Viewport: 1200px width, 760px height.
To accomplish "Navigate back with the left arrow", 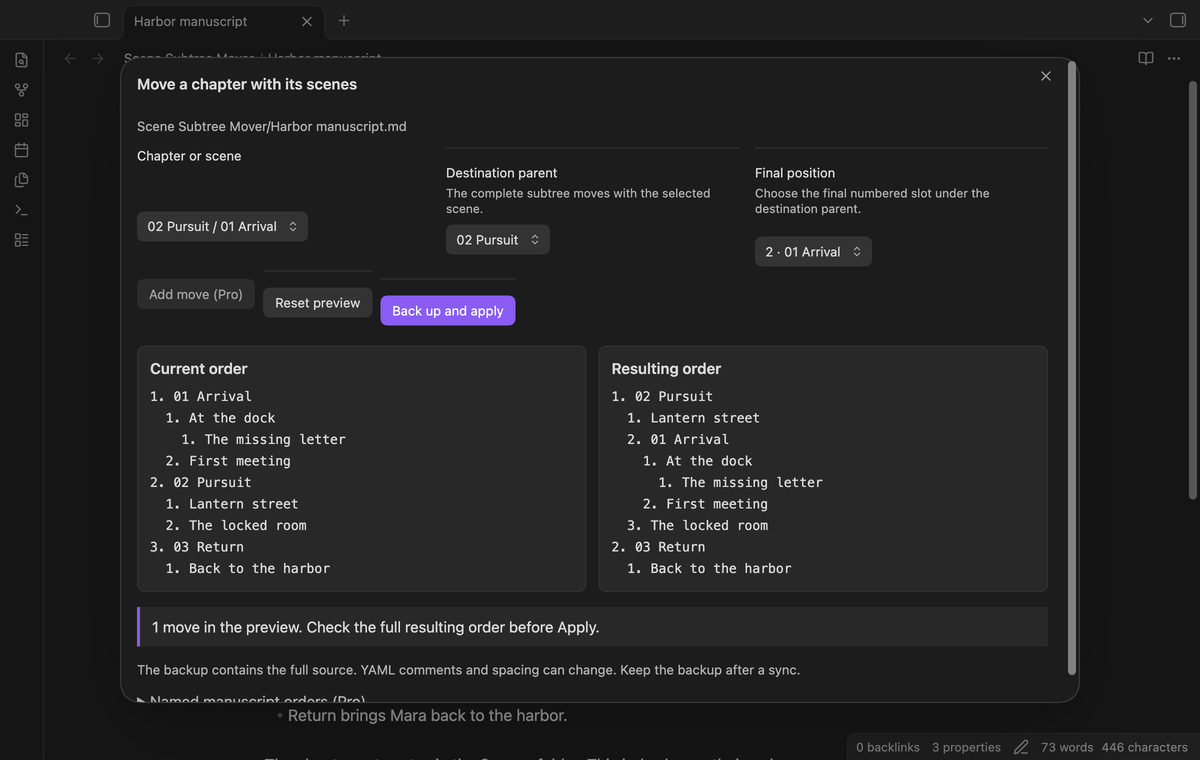I will pyautogui.click(x=70, y=58).
